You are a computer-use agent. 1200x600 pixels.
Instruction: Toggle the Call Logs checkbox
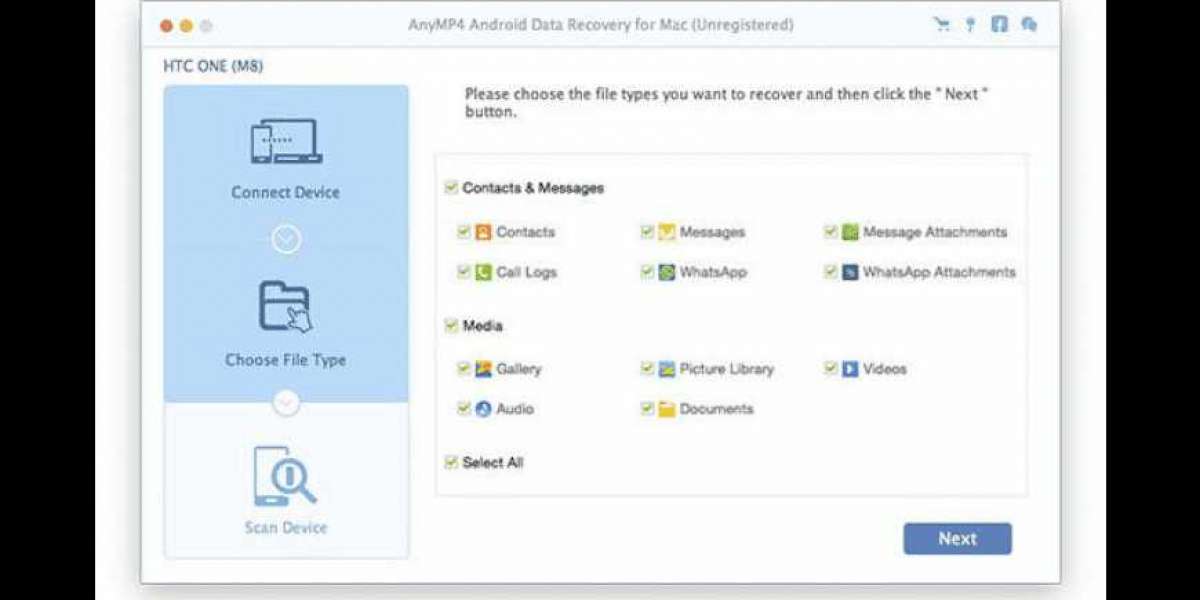[x=464, y=272]
